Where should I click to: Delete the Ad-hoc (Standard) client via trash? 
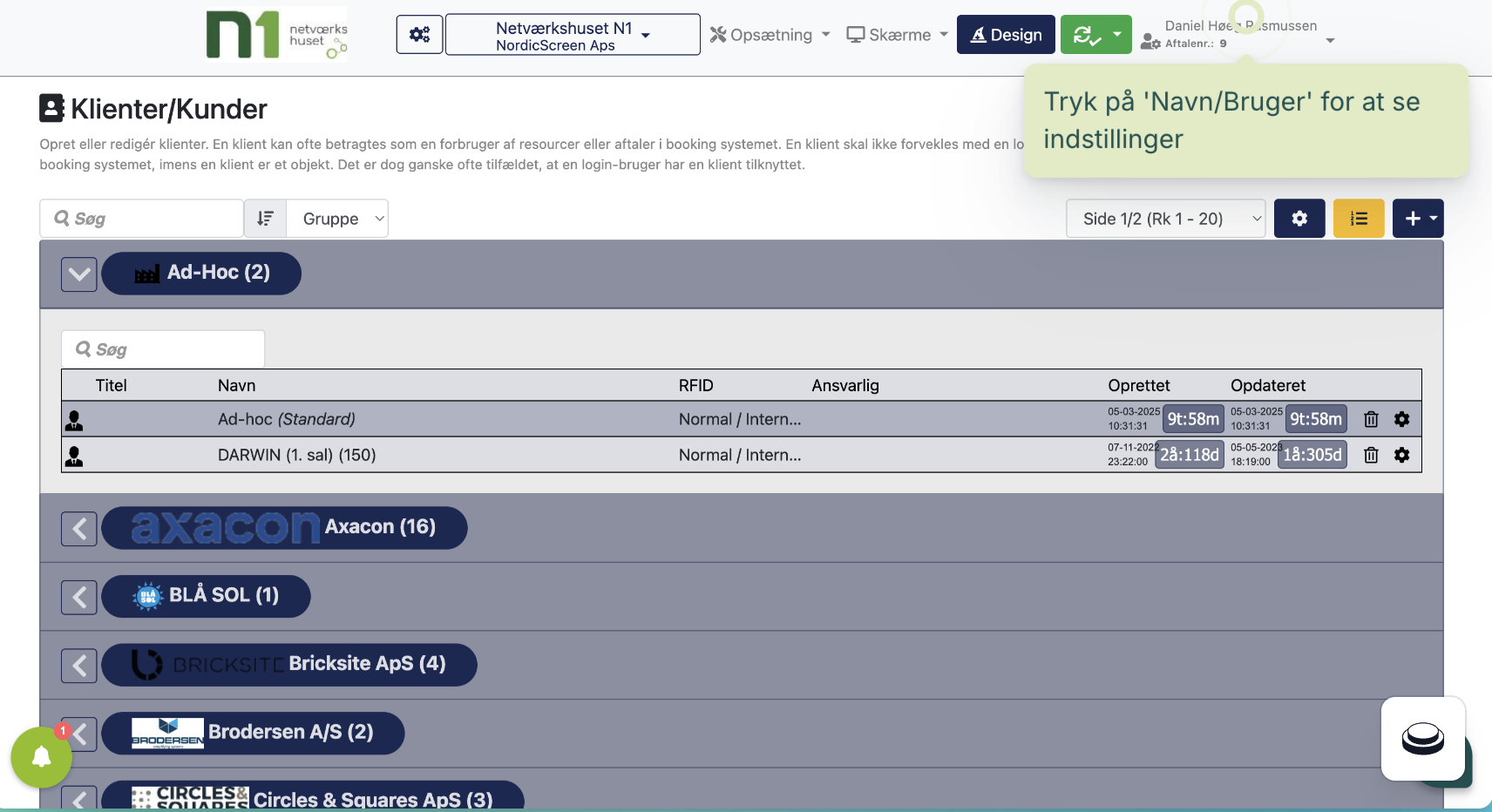coord(1371,419)
